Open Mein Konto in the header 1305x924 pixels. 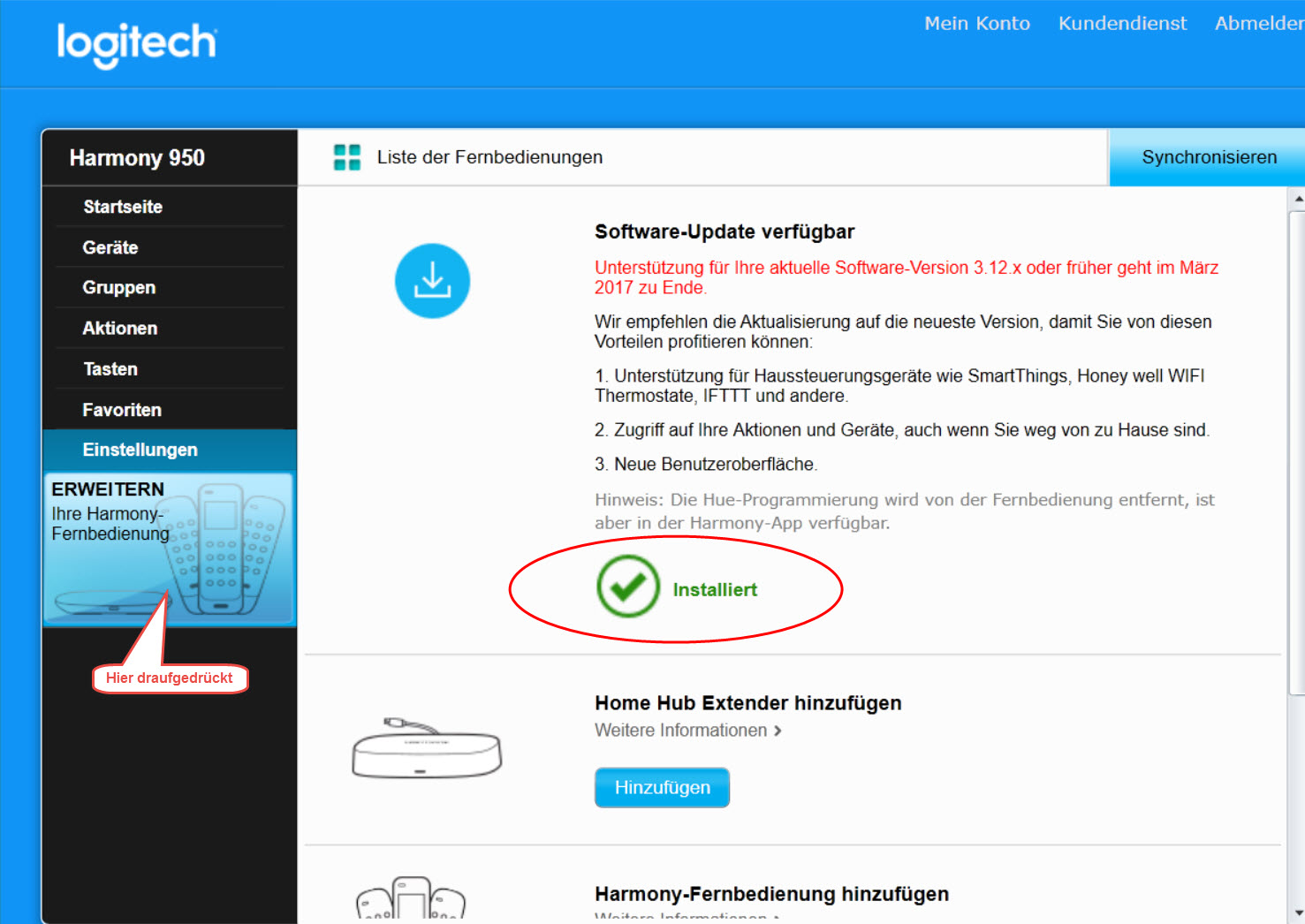tap(976, 24)
